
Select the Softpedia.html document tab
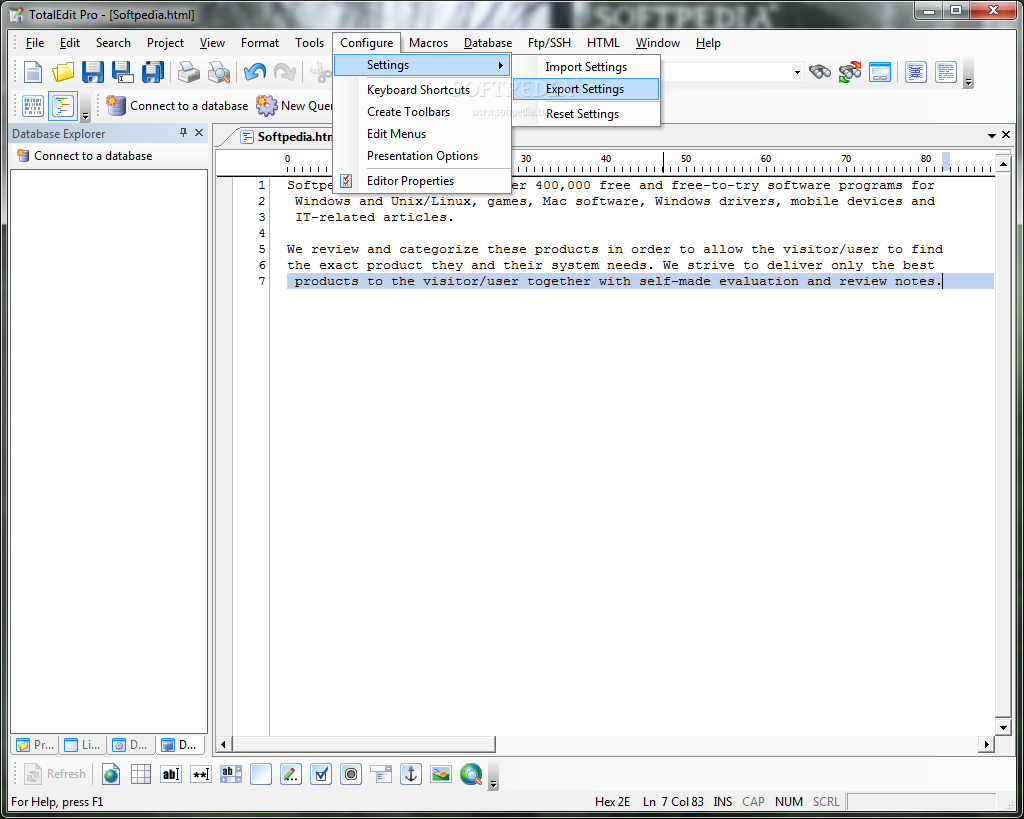coord(287,136)
